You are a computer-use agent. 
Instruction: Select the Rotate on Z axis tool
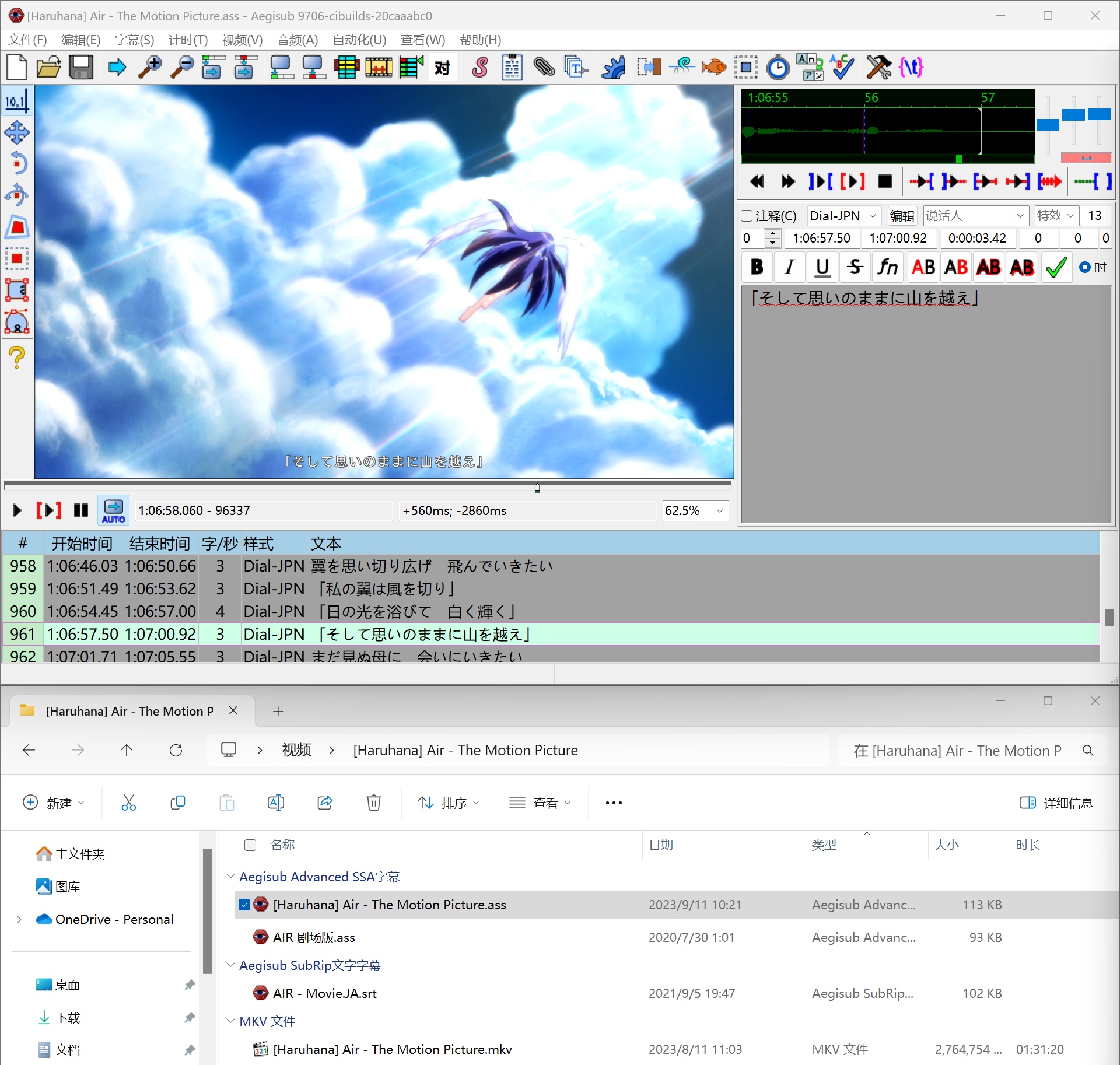click(x=17, y=163)
